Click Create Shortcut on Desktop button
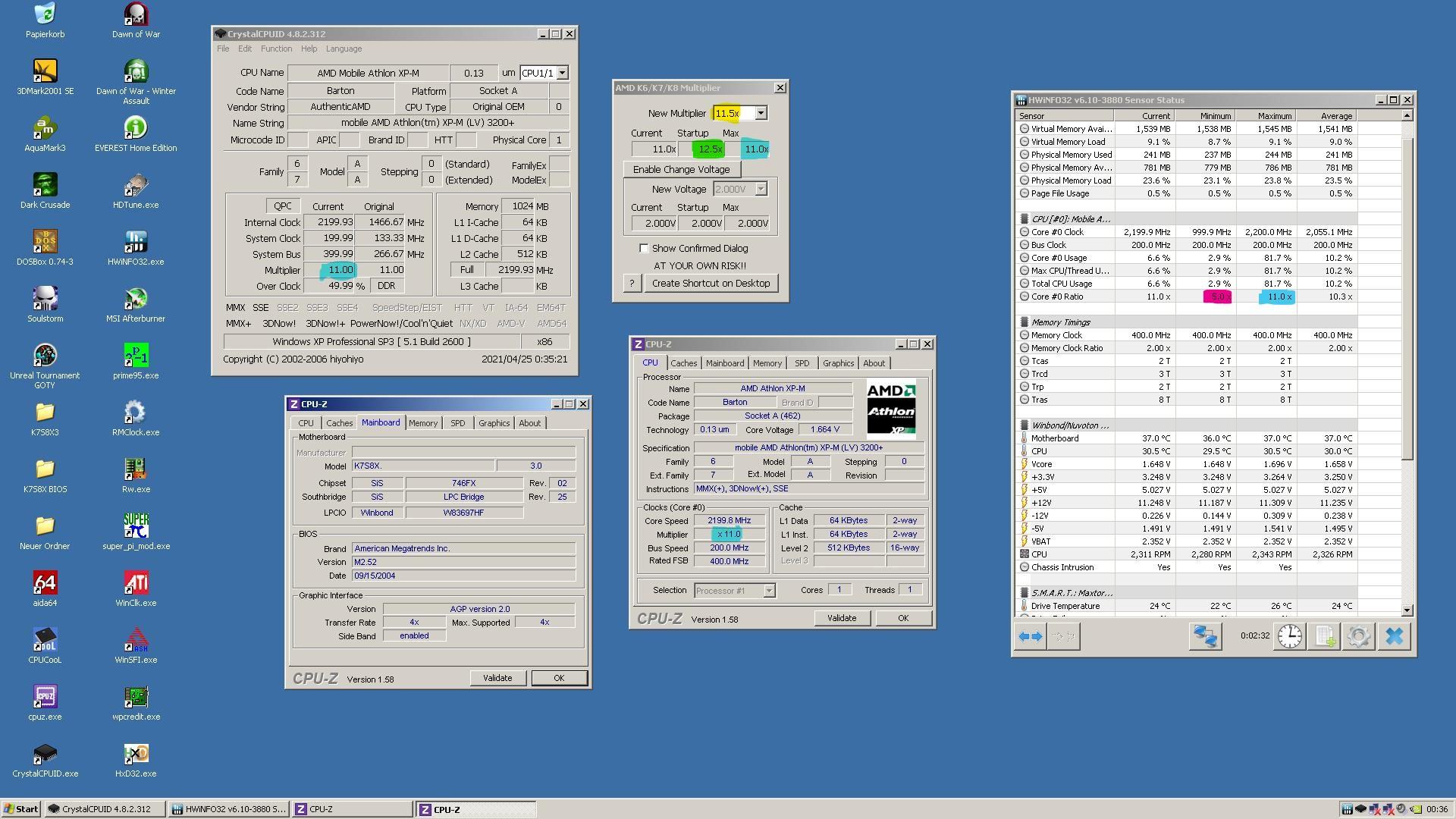Image resolution: width=1456 pixels, height=819 pixels. pyautogui.click(x=711, y=283)
